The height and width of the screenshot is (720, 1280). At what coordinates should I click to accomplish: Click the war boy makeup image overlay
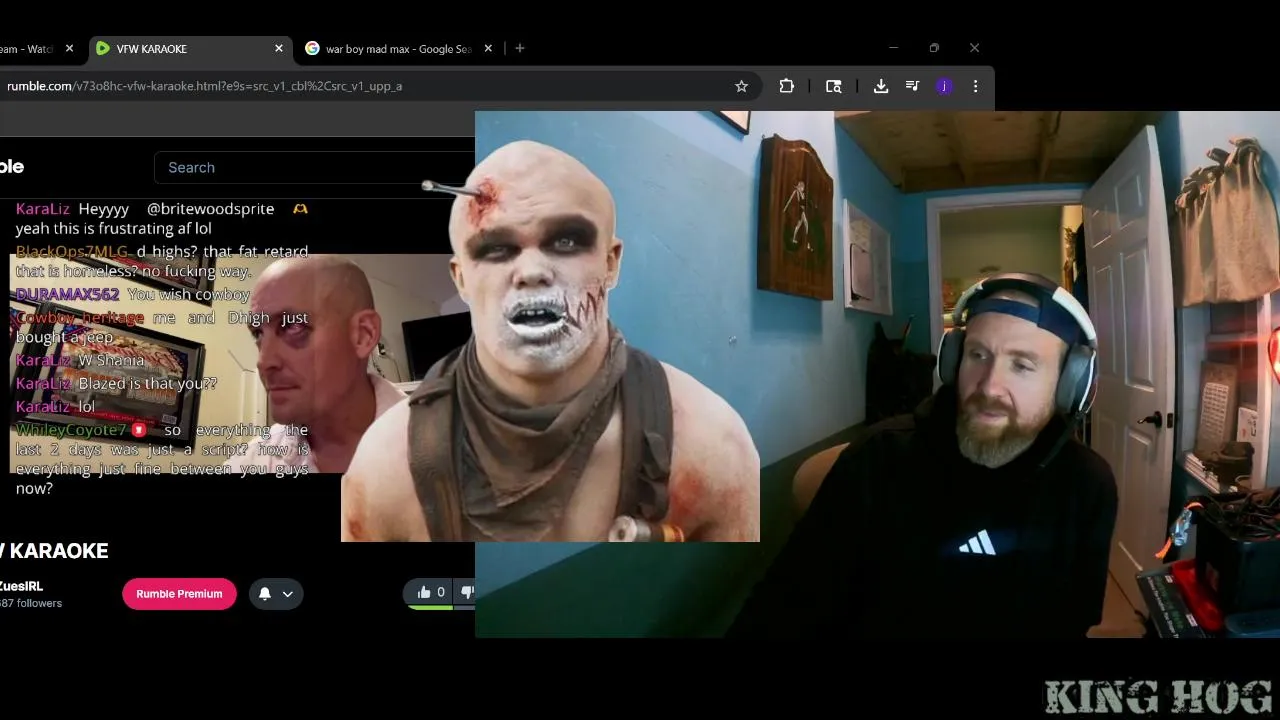(550, 340)
